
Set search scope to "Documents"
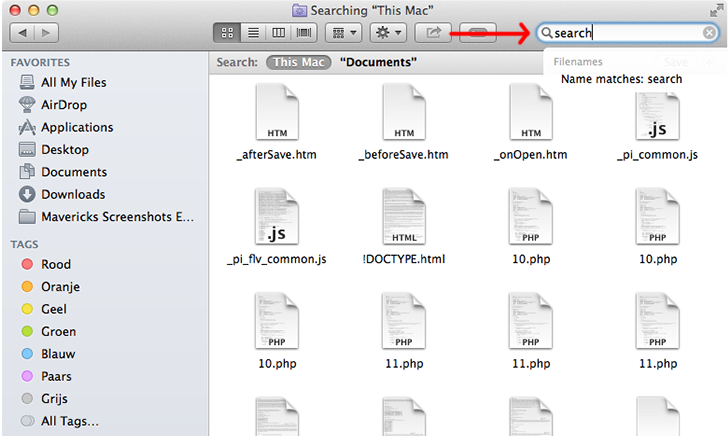(x=378, y=62)
